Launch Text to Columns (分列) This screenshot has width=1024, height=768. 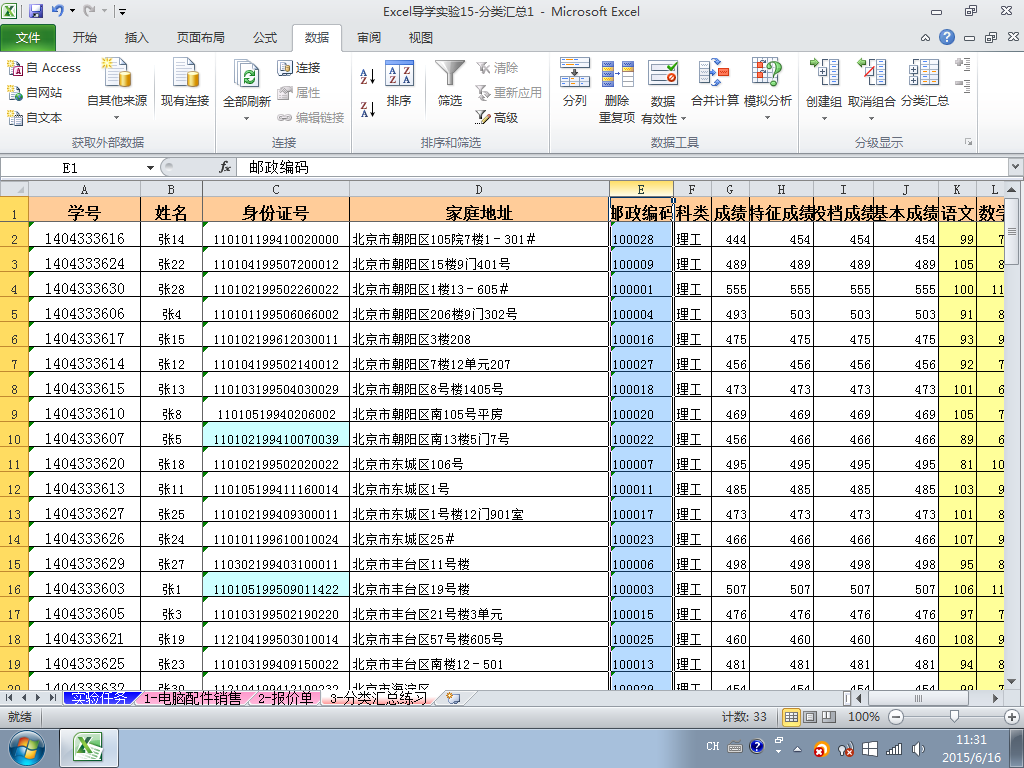click(x=575, y=82)
